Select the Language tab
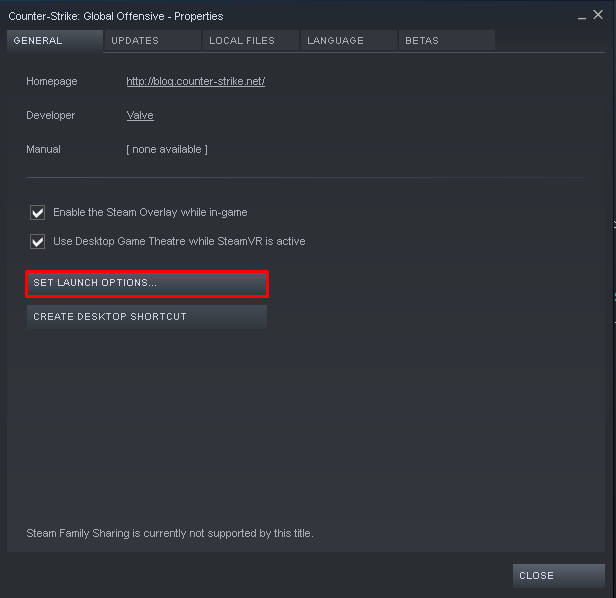The height and width of the screenshot is (598, 616). pos(336,41)
